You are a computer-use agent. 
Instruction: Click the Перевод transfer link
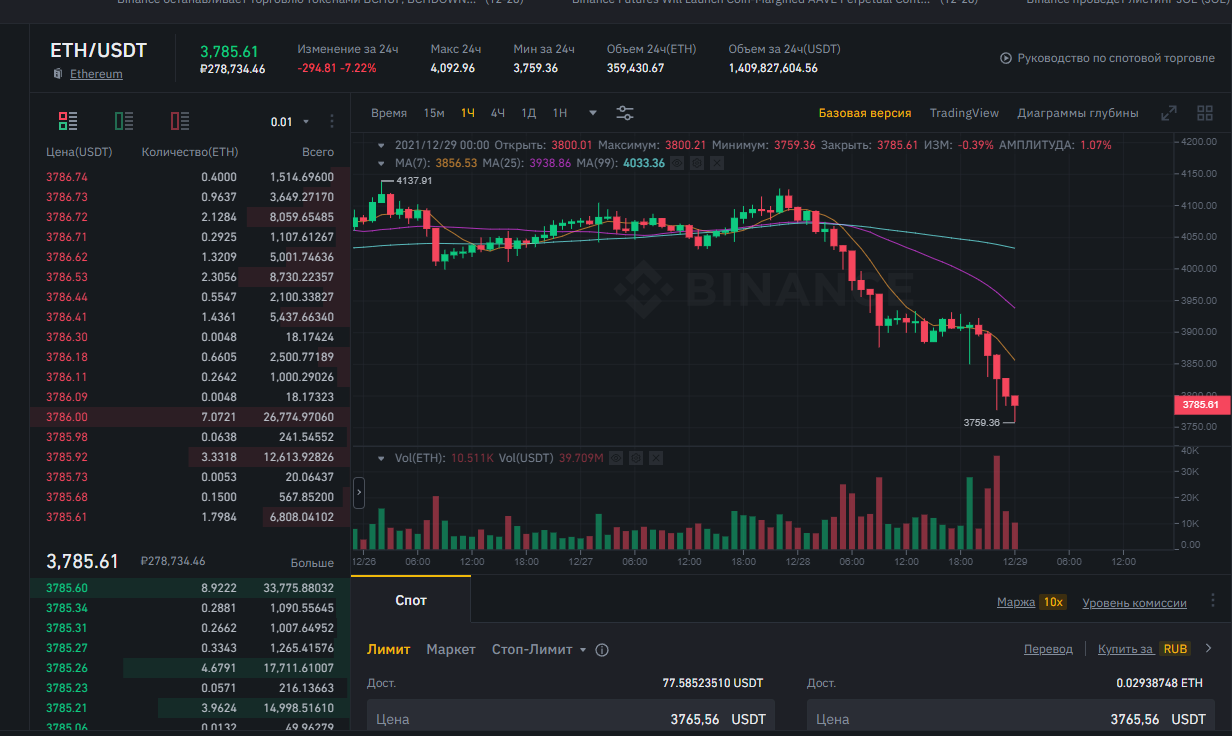(x=1048, y=649)
